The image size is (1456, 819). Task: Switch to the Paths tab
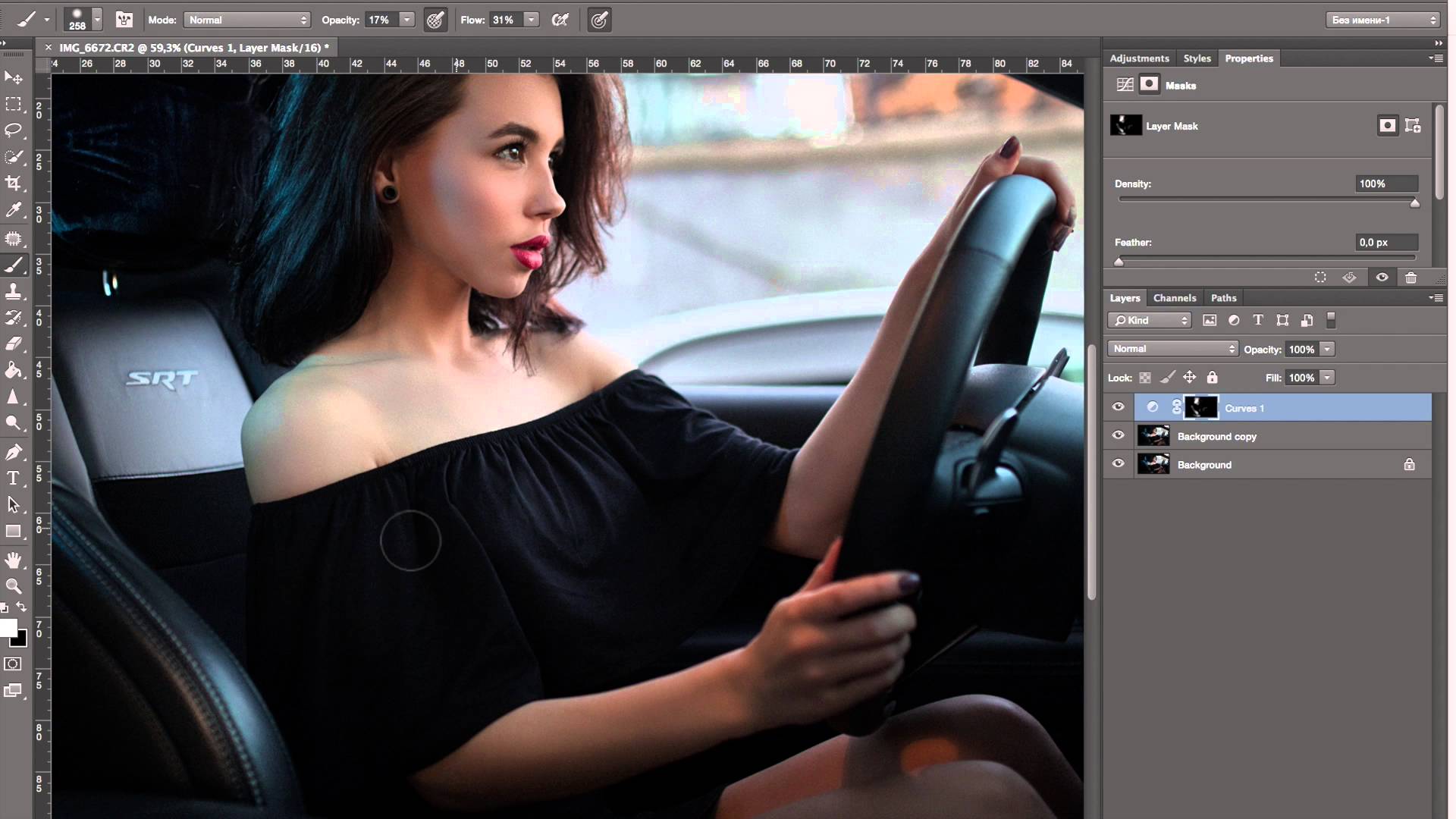[x=1223, y=298]
